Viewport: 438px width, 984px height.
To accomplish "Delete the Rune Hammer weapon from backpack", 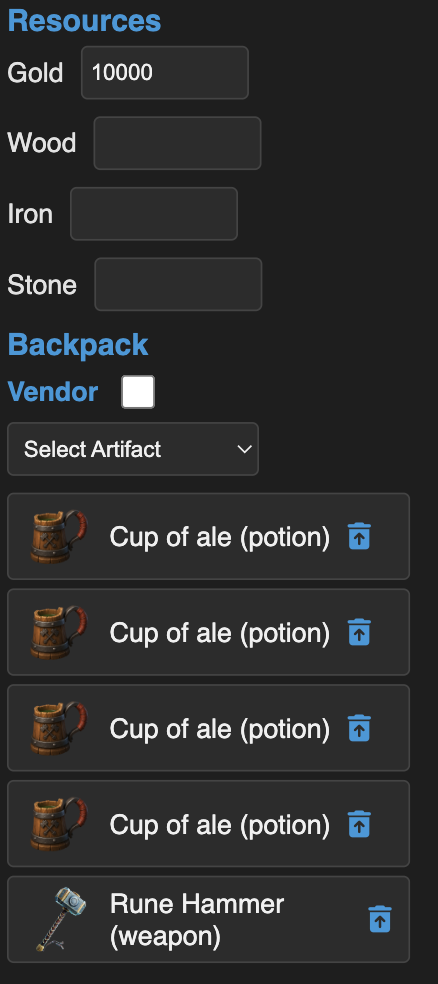I will [x=380, y=919].
